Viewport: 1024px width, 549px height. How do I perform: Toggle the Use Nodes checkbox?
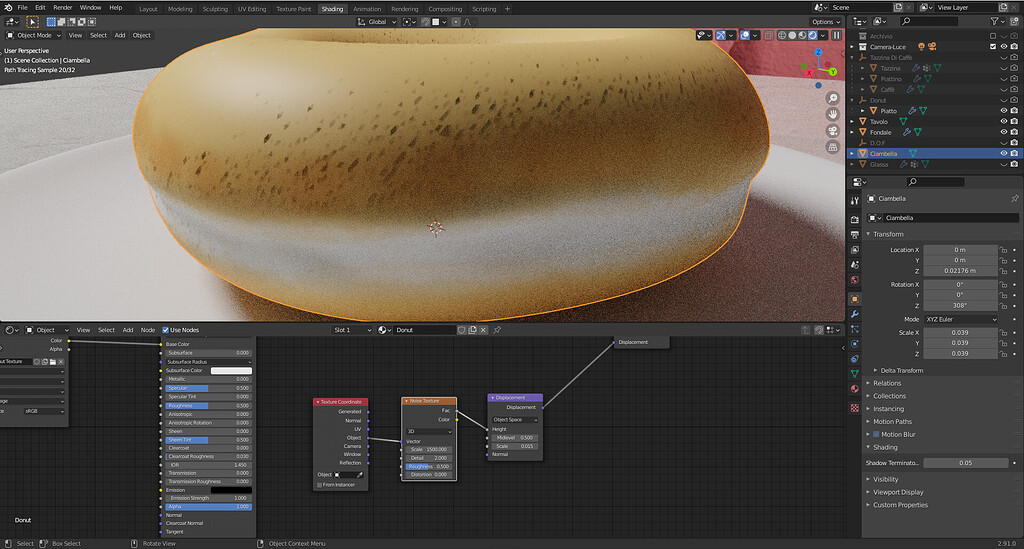coord(165,330)
